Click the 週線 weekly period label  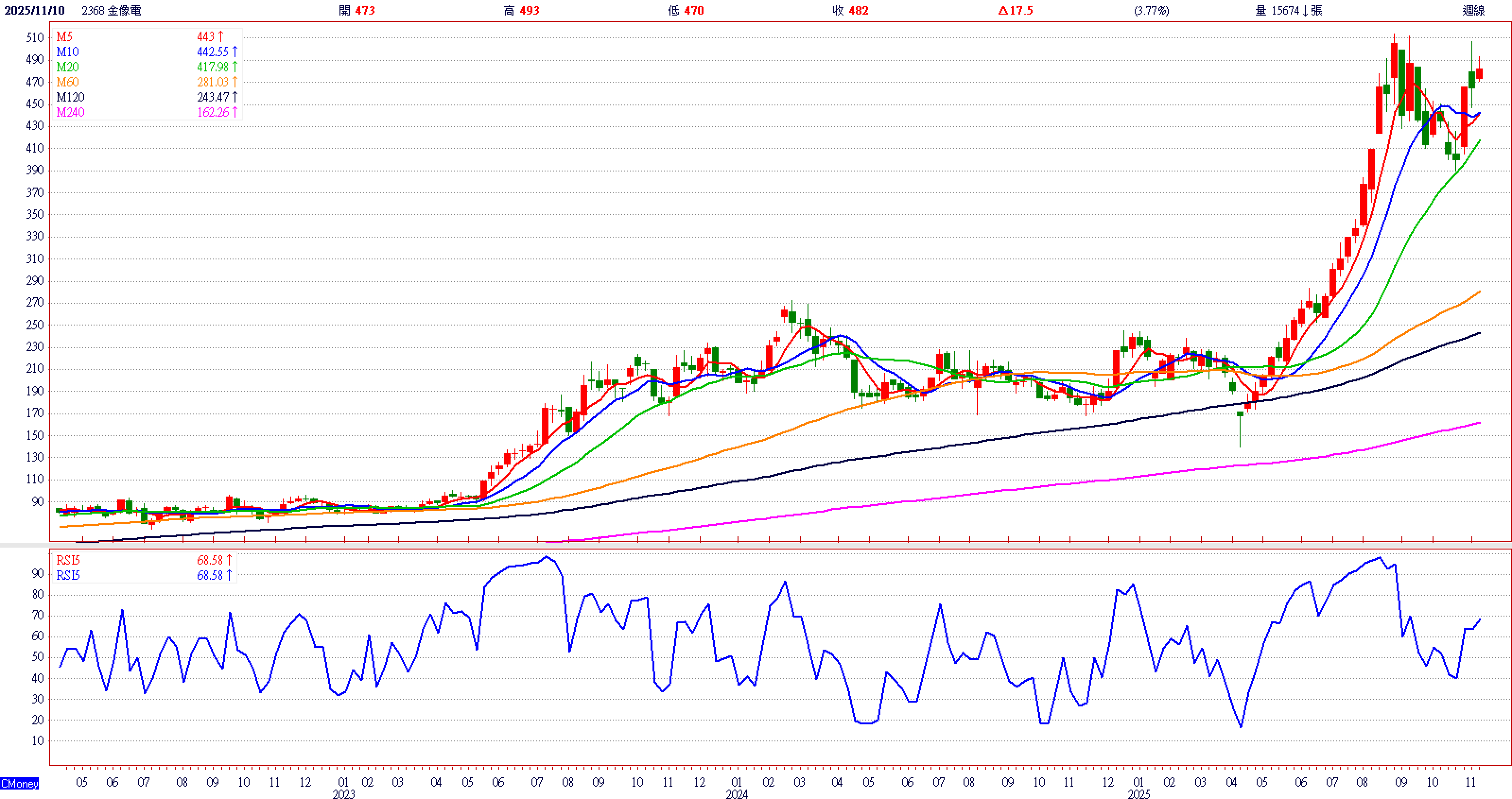1473,10
